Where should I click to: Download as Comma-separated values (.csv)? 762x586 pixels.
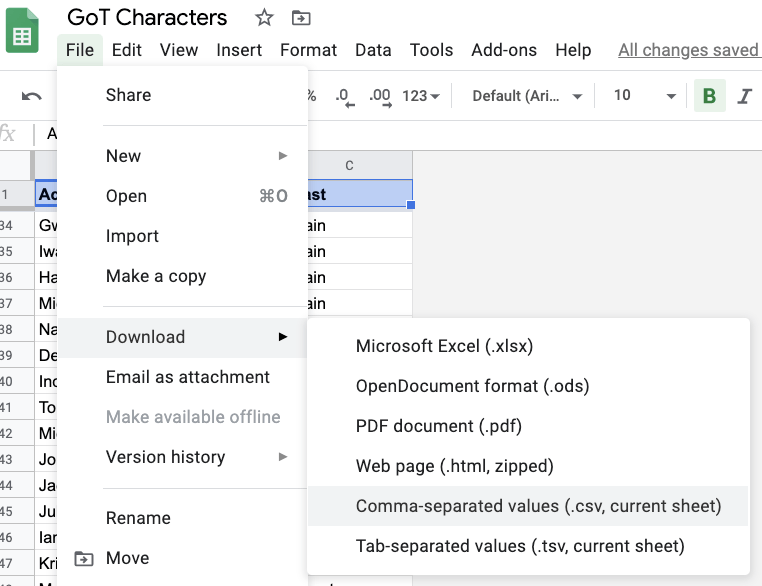coord(528,506)
